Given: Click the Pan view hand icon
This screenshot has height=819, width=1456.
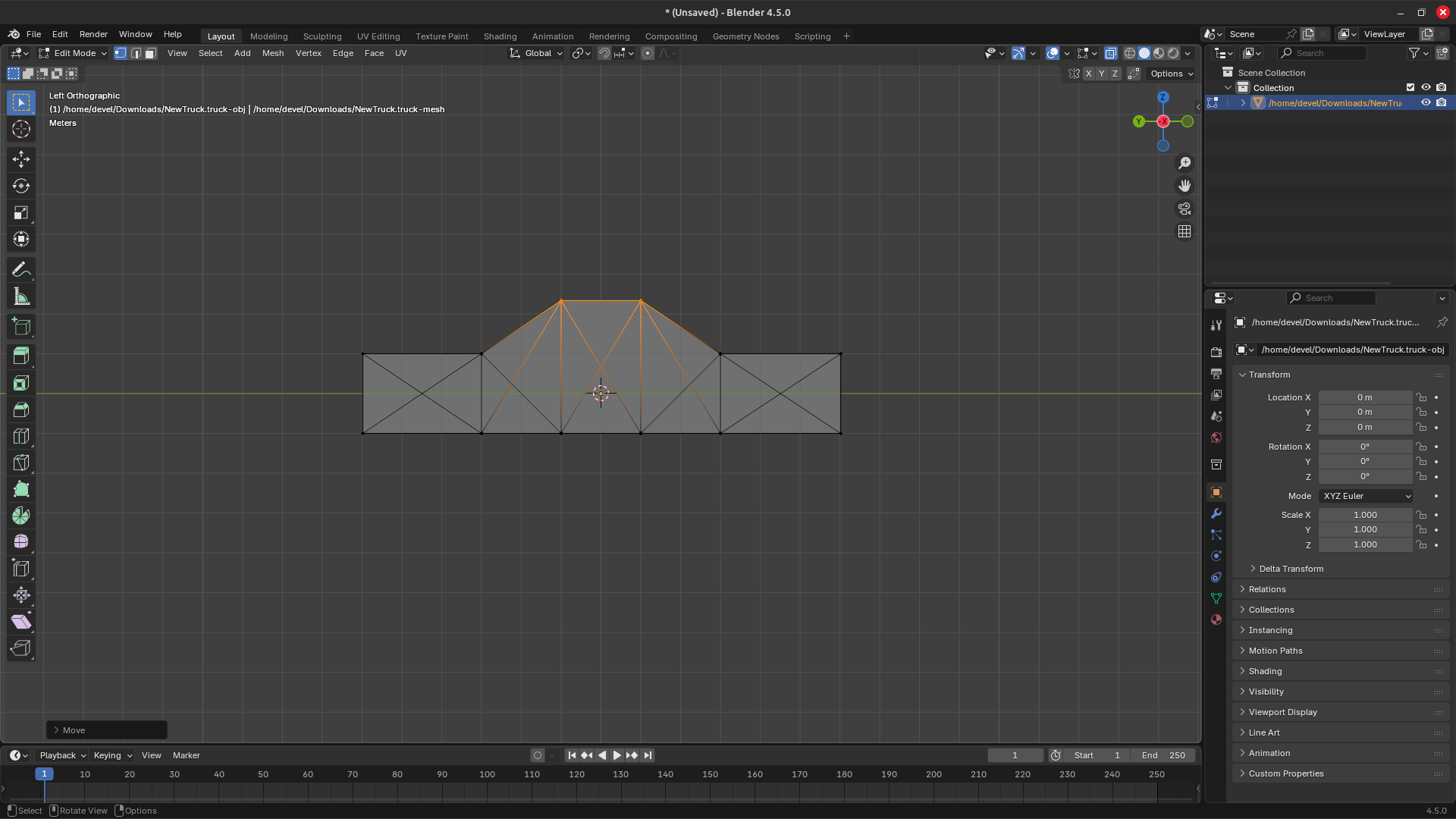Looking at the screenshot, I should pyautogui.click(x=1185, y=186).
